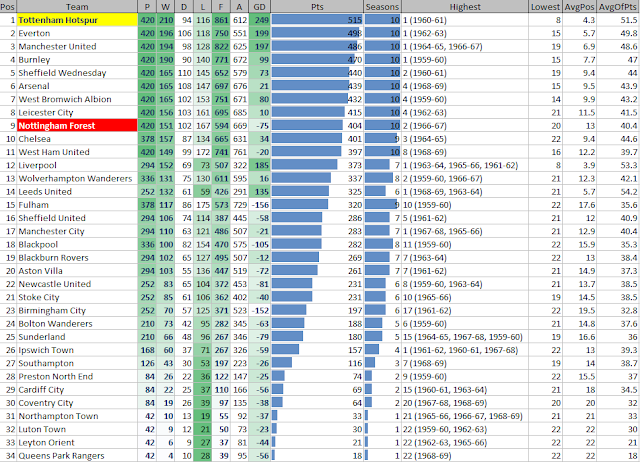Click the Manchester United team cell
This screenshot has width=640, height=462.
click(x=77, y=46)
